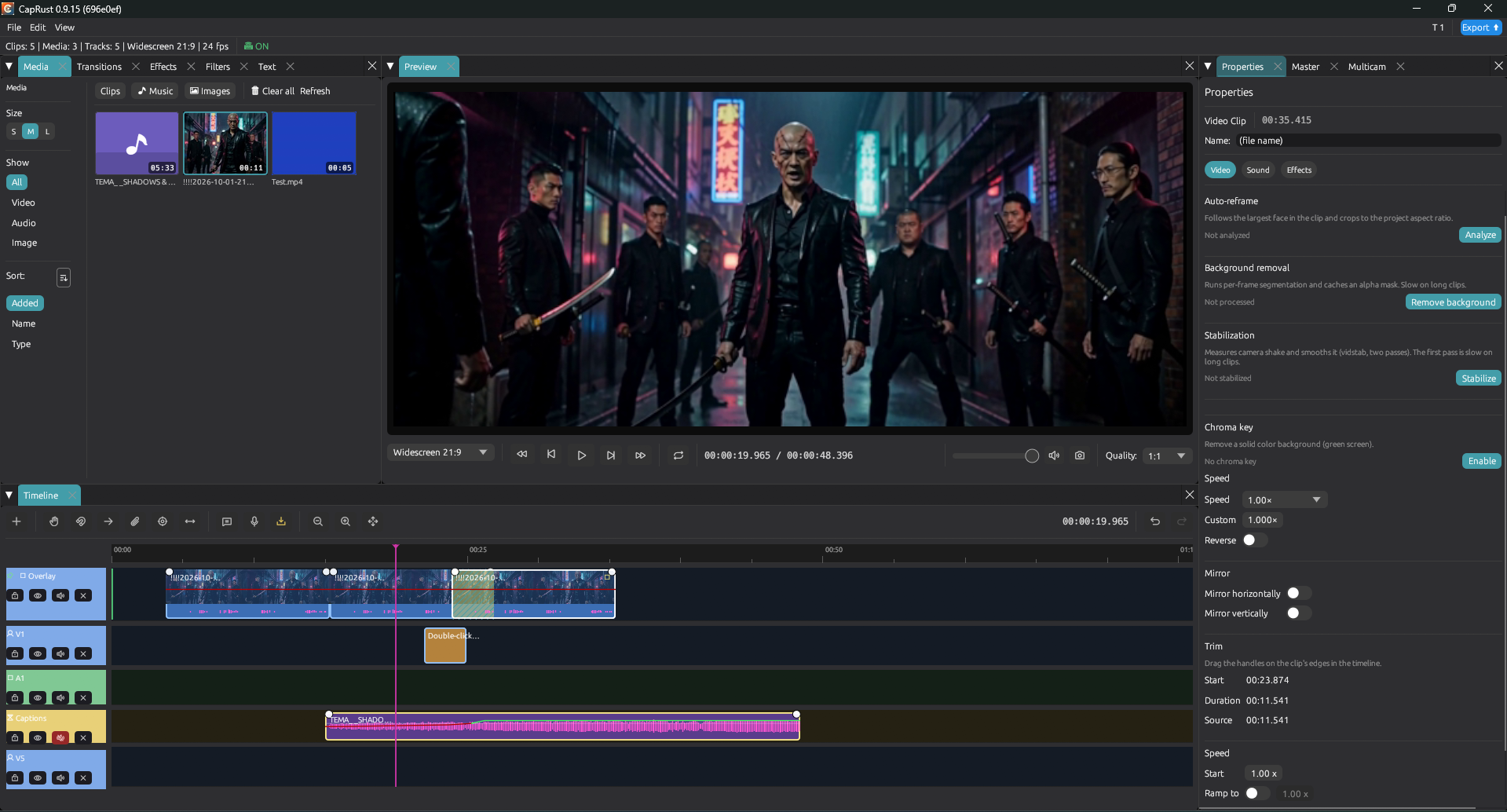Toggle the Ramp to switch

pos(1257,794)
